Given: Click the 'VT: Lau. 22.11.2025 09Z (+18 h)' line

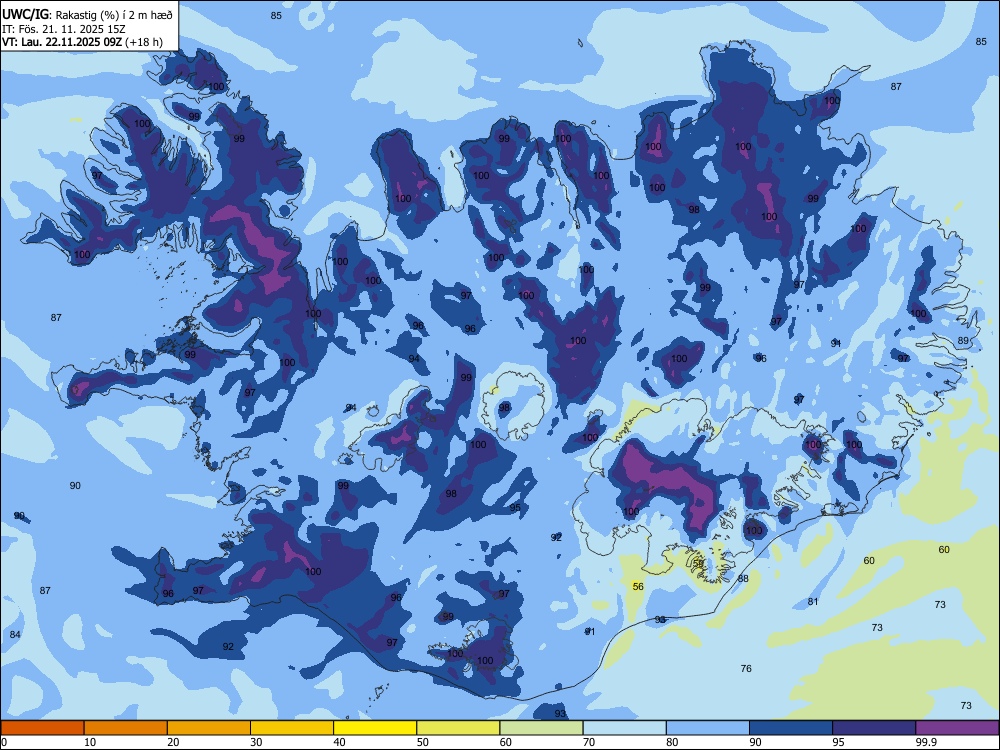Looking at the screenshot, I should [x=82, y=42].
